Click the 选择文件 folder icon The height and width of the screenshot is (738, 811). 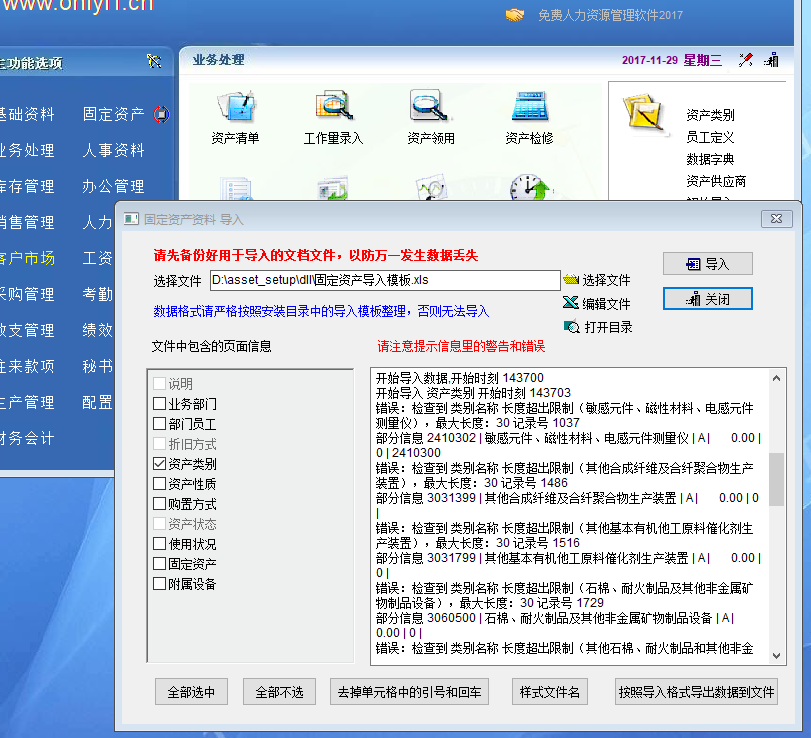point(571,280)
